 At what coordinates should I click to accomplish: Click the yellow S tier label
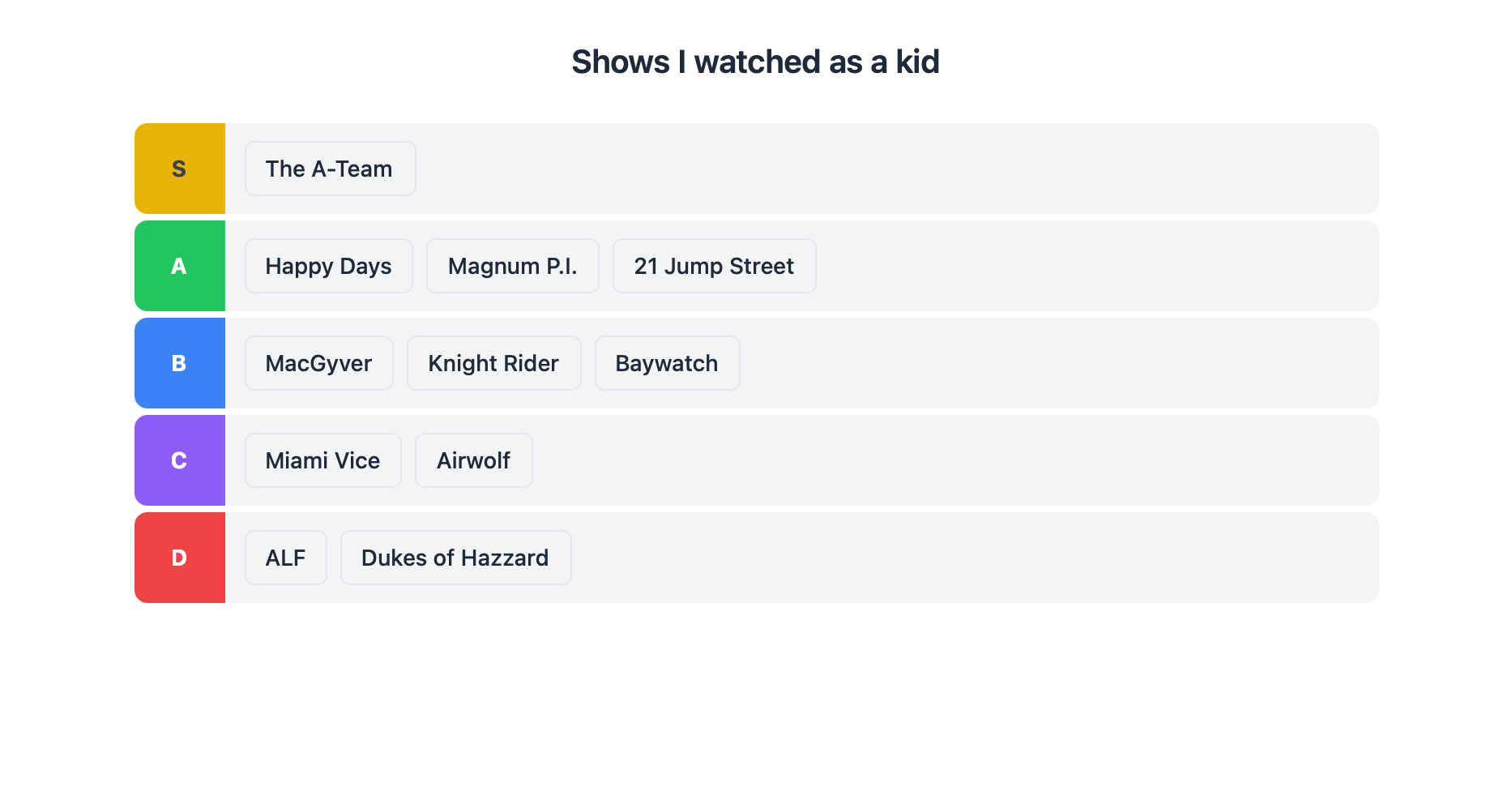click(179, 169)
